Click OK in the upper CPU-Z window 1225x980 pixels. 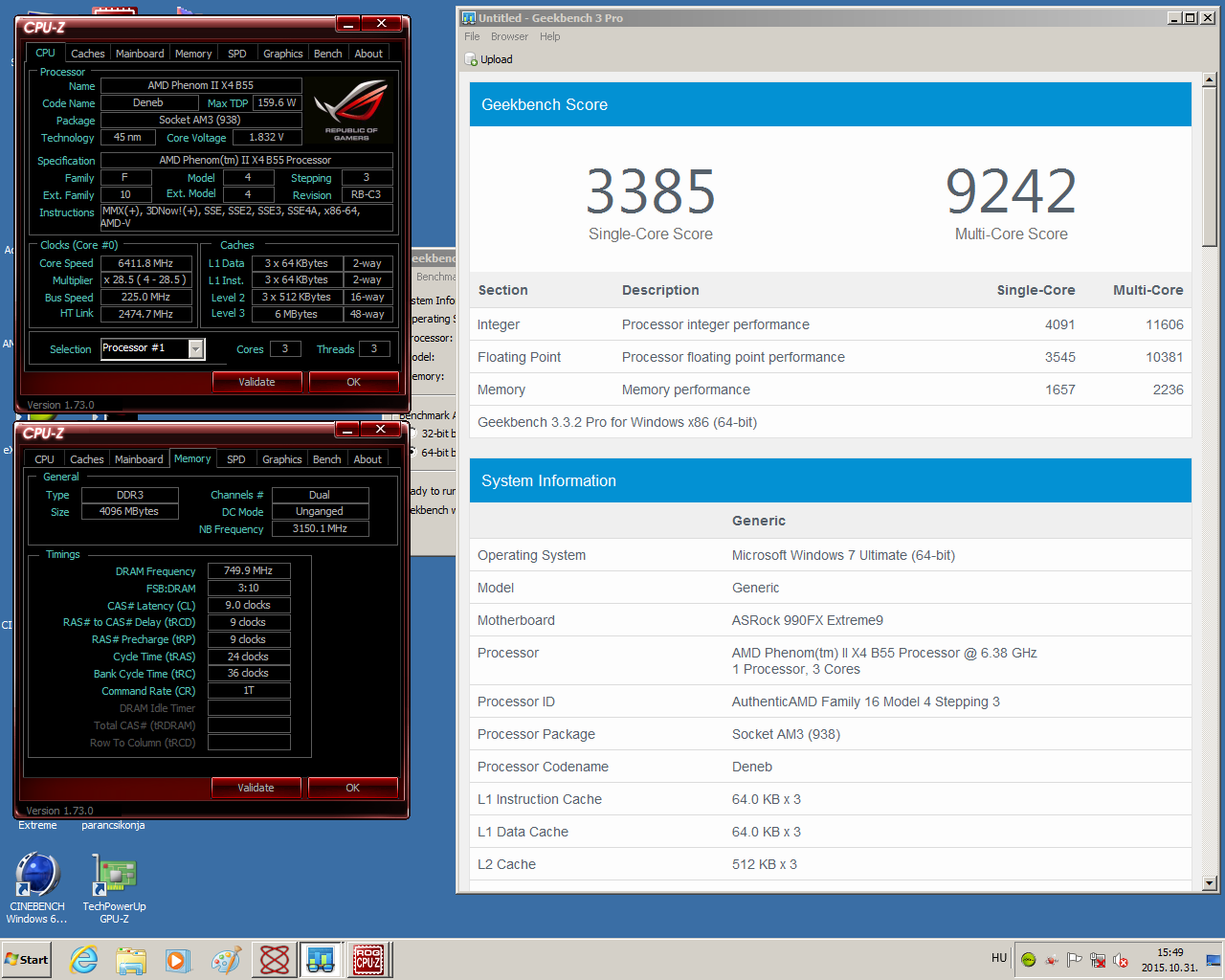[x=353, y=382]
